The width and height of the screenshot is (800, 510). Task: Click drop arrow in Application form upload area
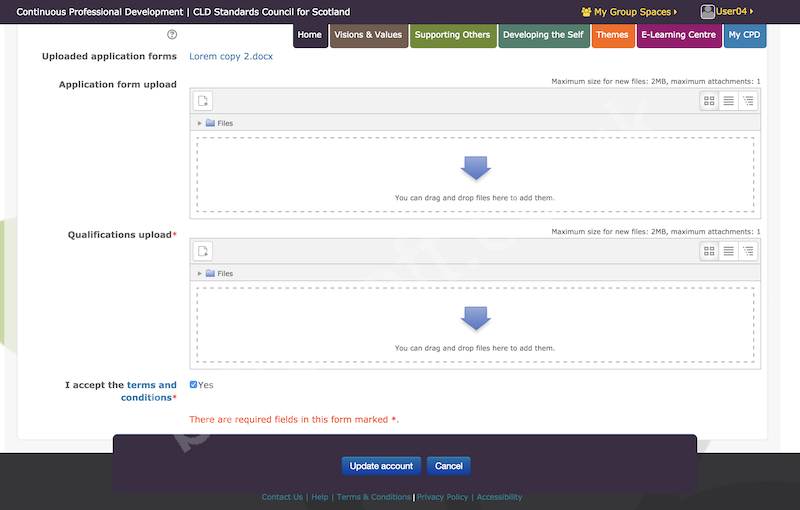click(476, 168)
